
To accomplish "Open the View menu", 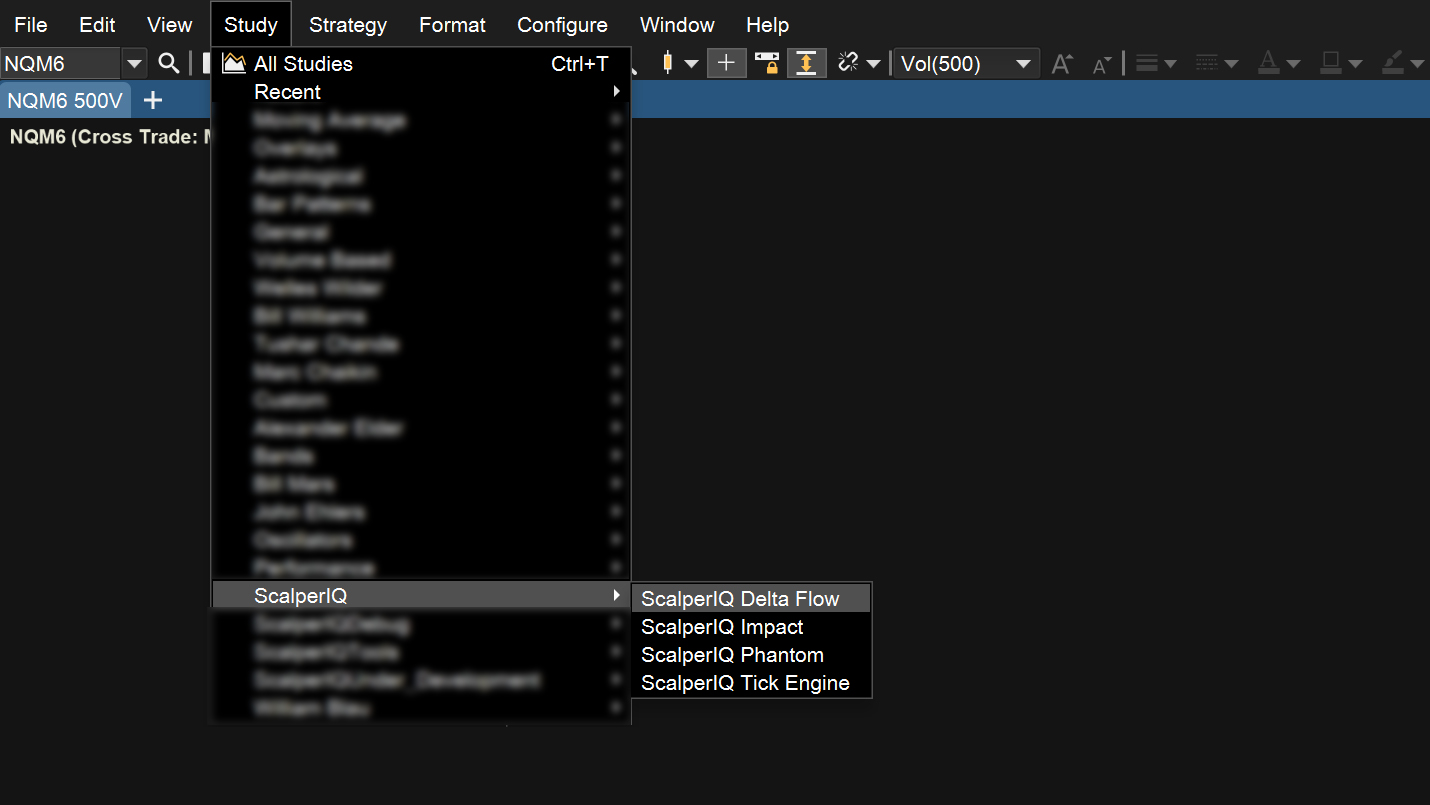I will click(170, 25).
